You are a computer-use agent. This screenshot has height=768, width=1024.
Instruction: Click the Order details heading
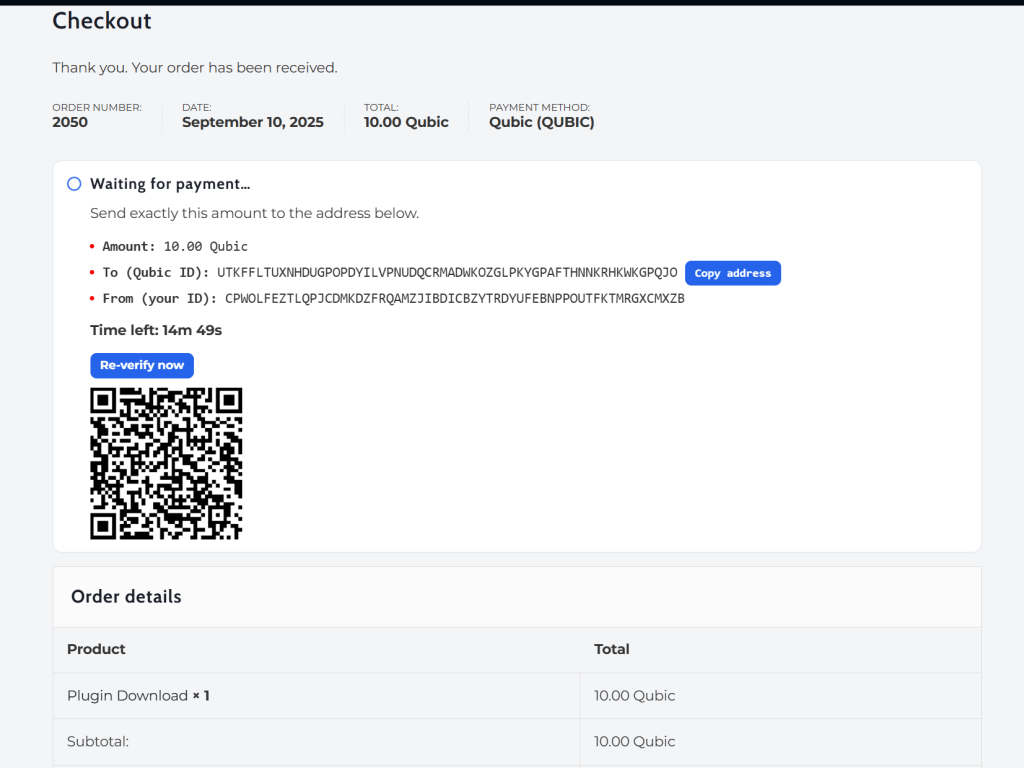(126, 596)
